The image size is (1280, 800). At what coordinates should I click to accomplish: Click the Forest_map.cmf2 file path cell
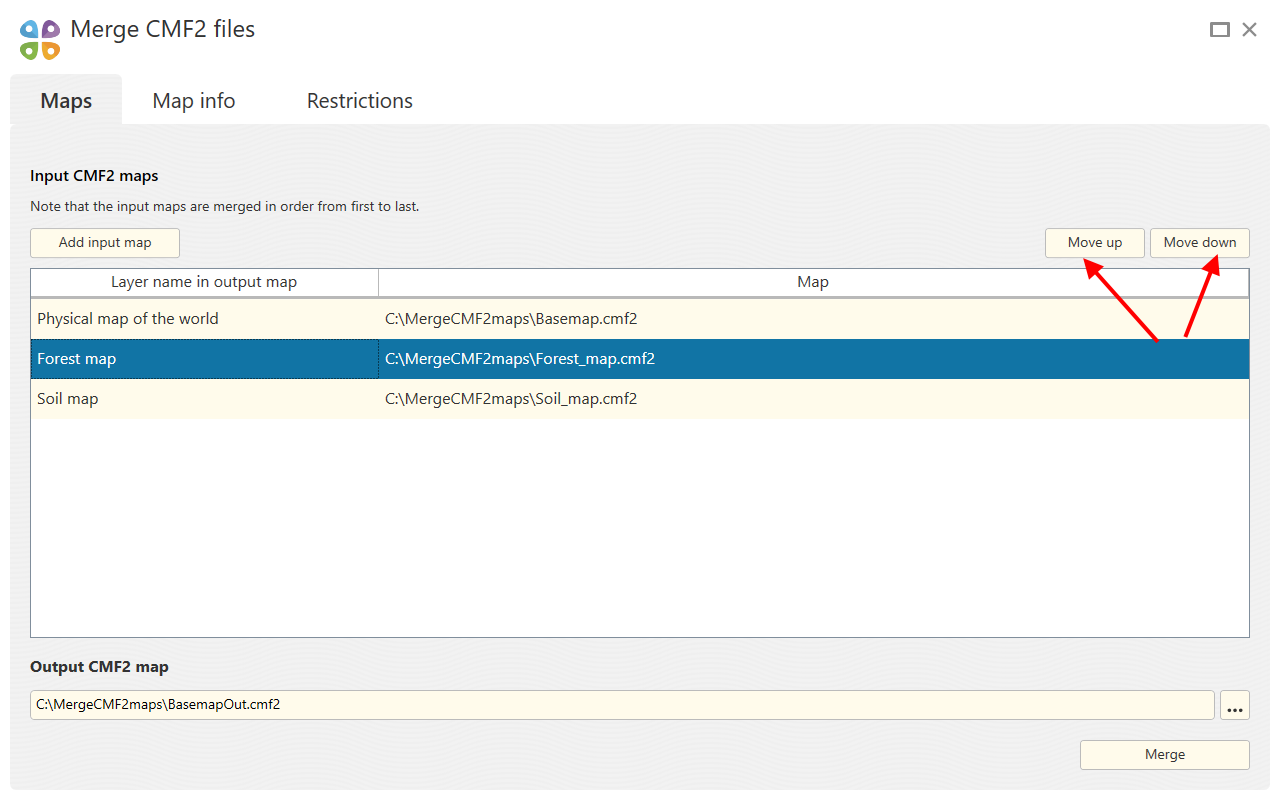tap(814, 359)
